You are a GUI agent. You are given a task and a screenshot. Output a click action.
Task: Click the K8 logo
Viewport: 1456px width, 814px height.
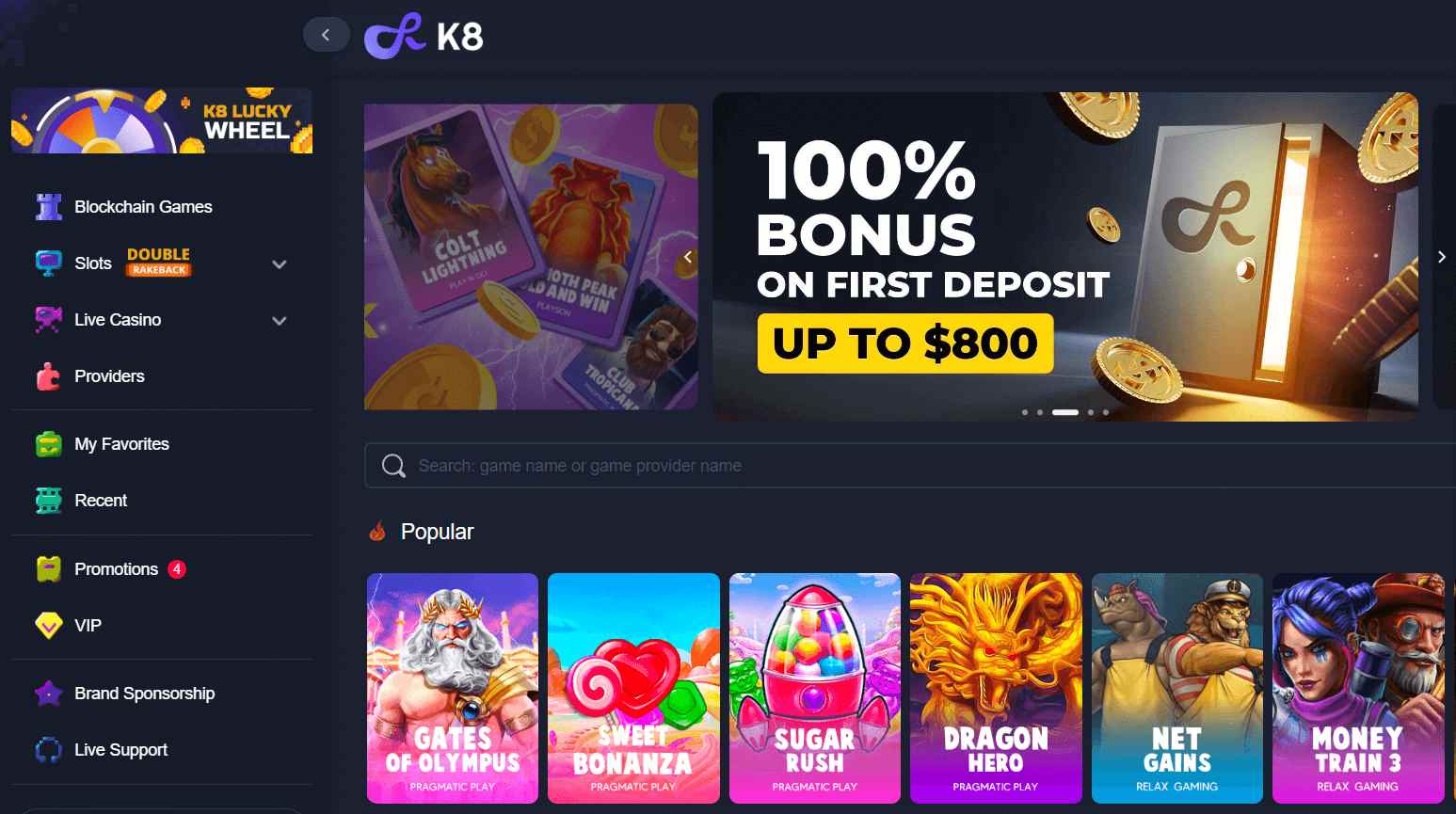click(424, 36)
